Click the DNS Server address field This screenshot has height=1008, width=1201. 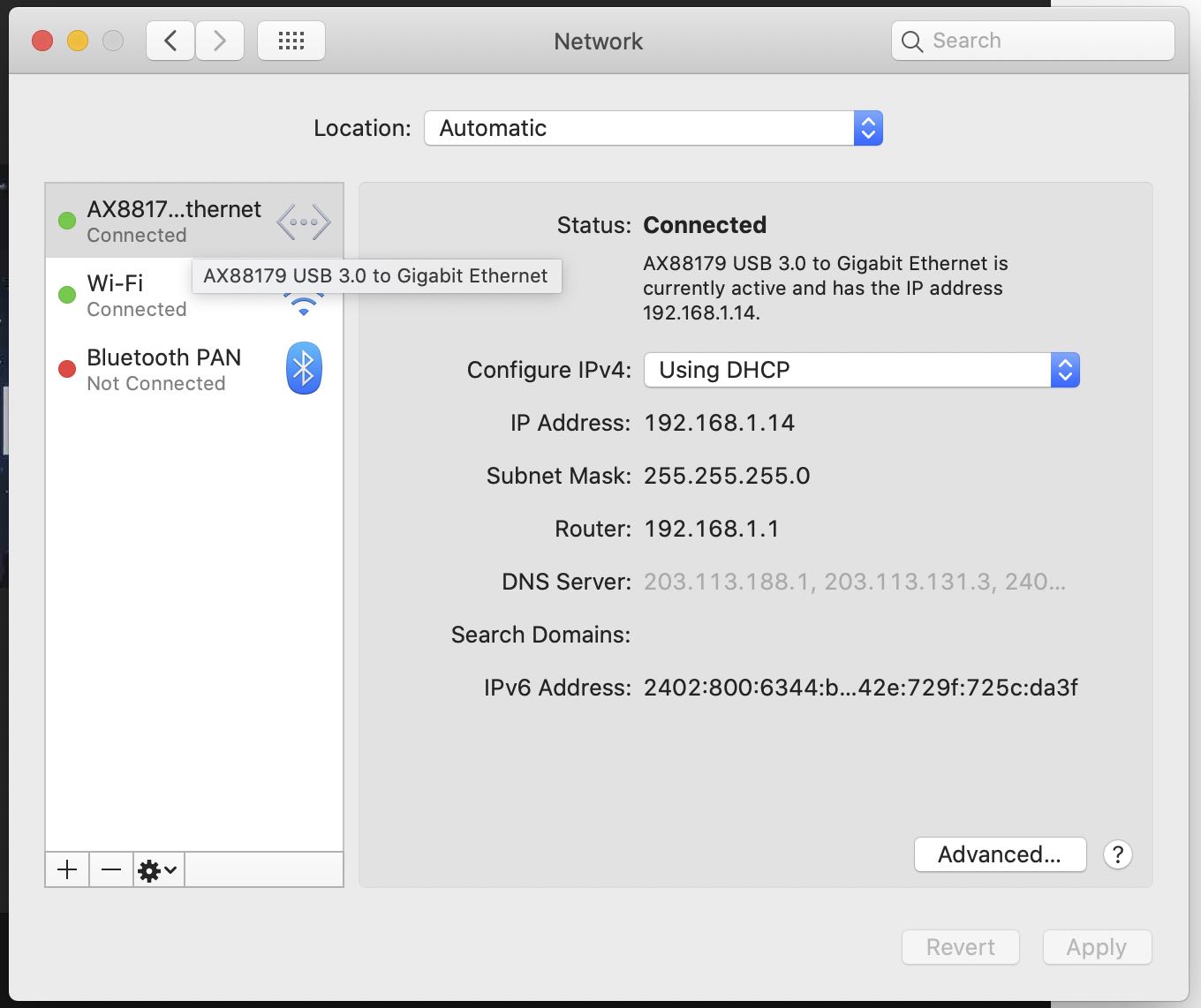click(854, 582)
